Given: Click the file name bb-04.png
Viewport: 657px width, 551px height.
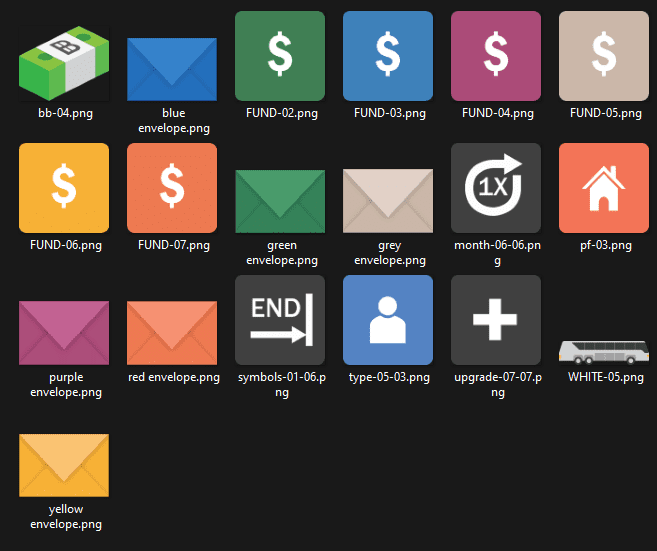Looking at the screenshot, I should tap(65, 113).
